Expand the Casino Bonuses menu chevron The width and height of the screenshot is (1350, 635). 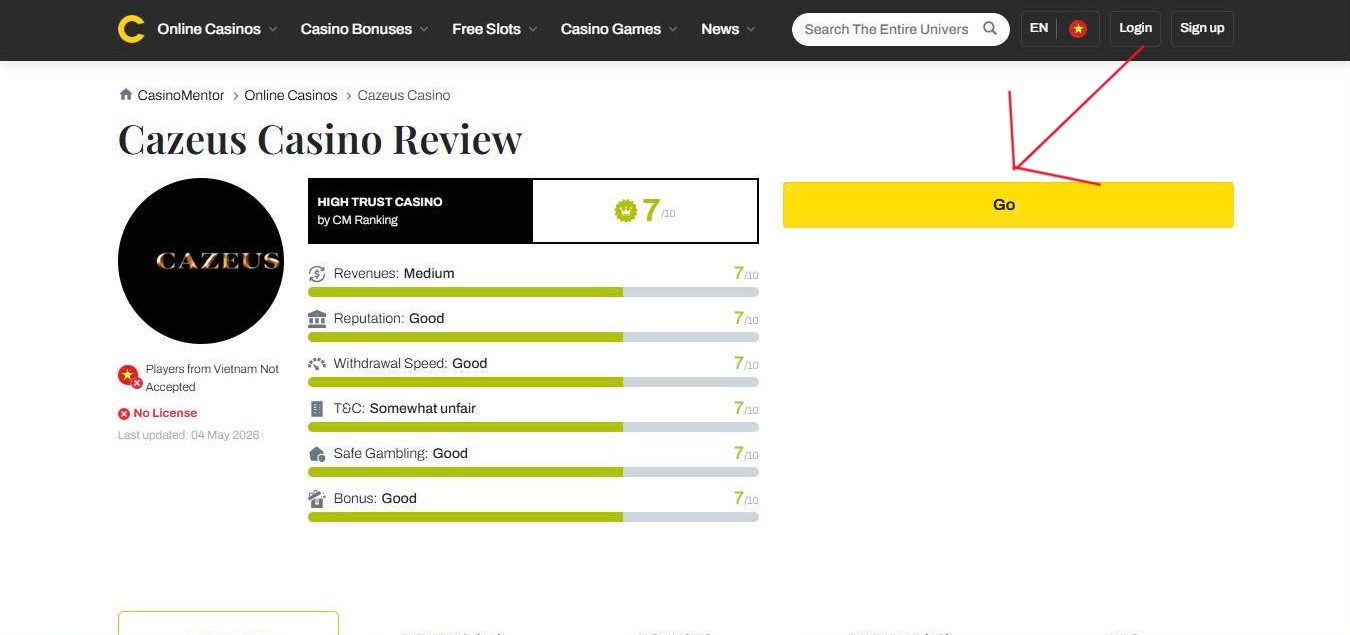coord(424,29)
